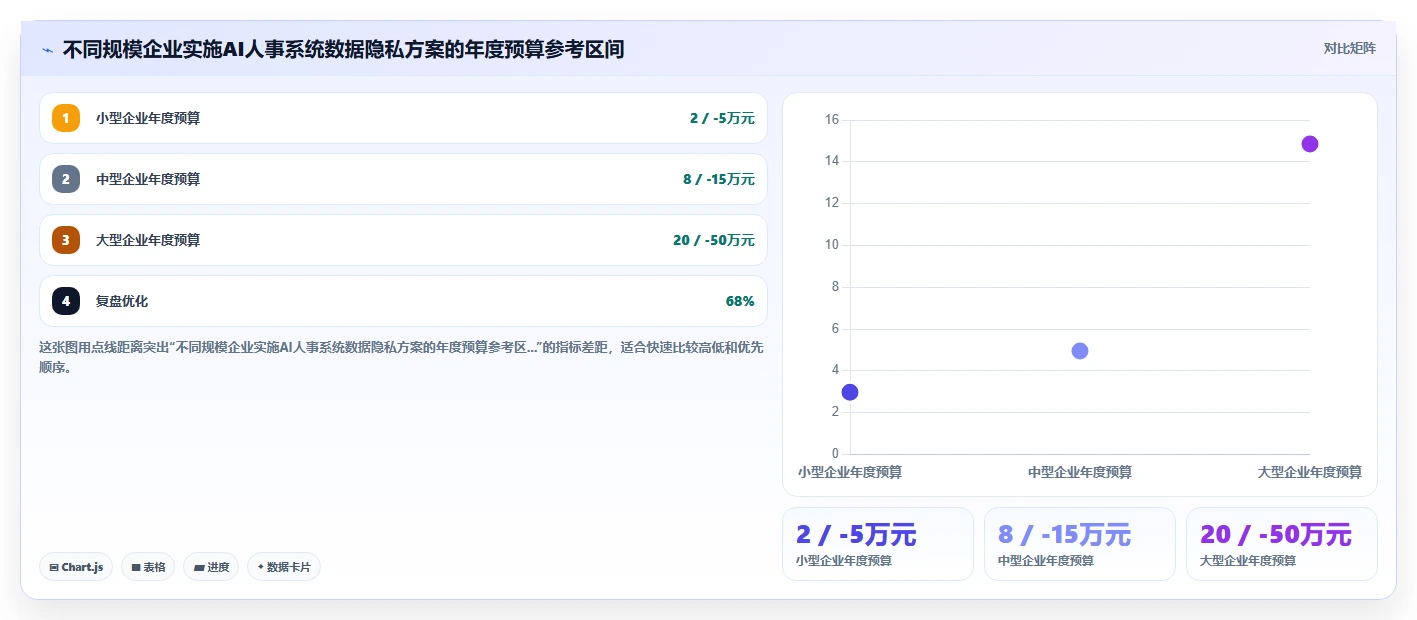This screenshot has height=620, width=1417.
Task: Click the 大型企业年度预算 x-axis label
Action: pyautogui.click(x=1310, y=472)
